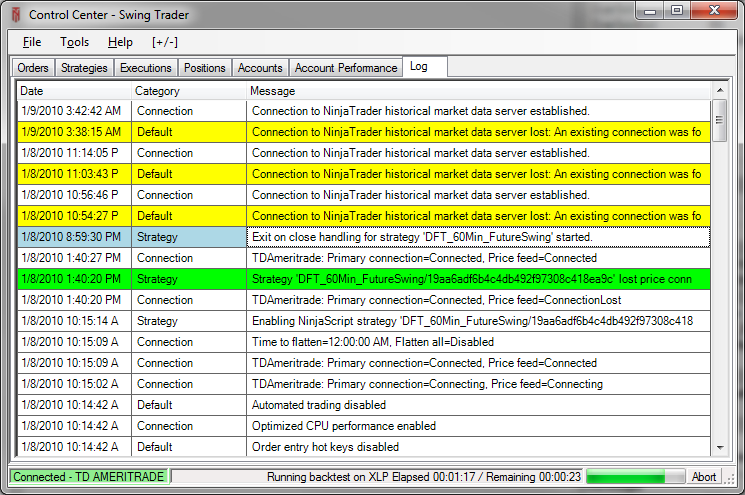This screenshot has width=745, height=495.
Task: Select the 1/8/2010 1:40:27 PM date cell
Action: (74, 258)
